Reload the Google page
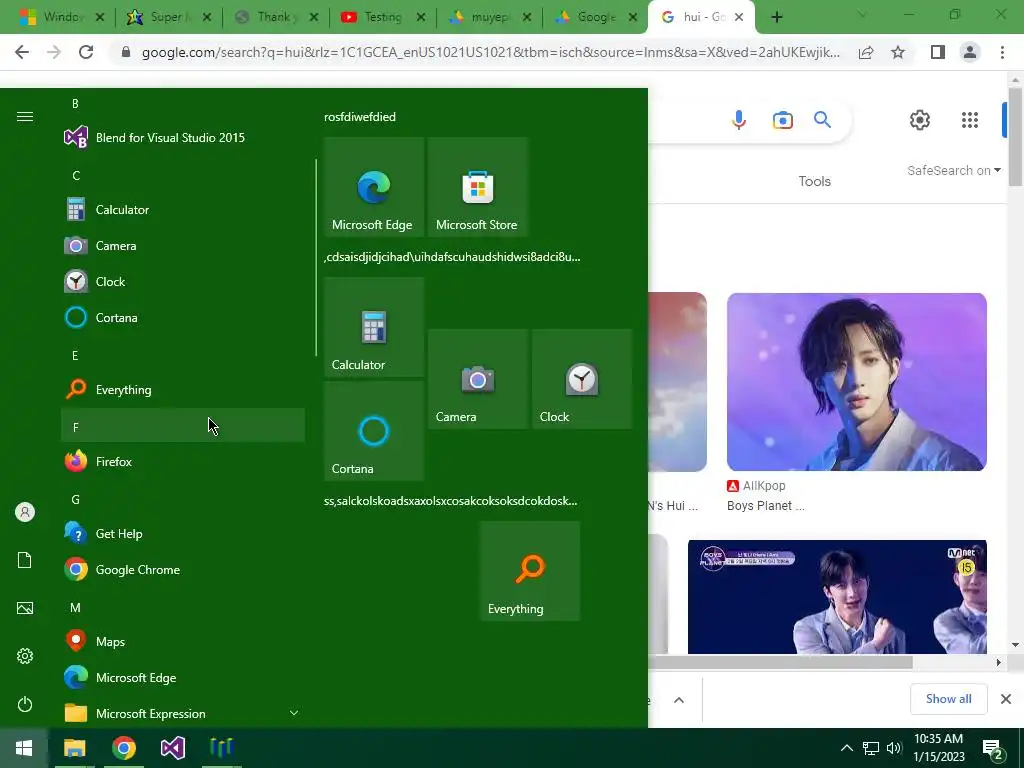This screenshot has height=768, width=1024. click(86, 52)
